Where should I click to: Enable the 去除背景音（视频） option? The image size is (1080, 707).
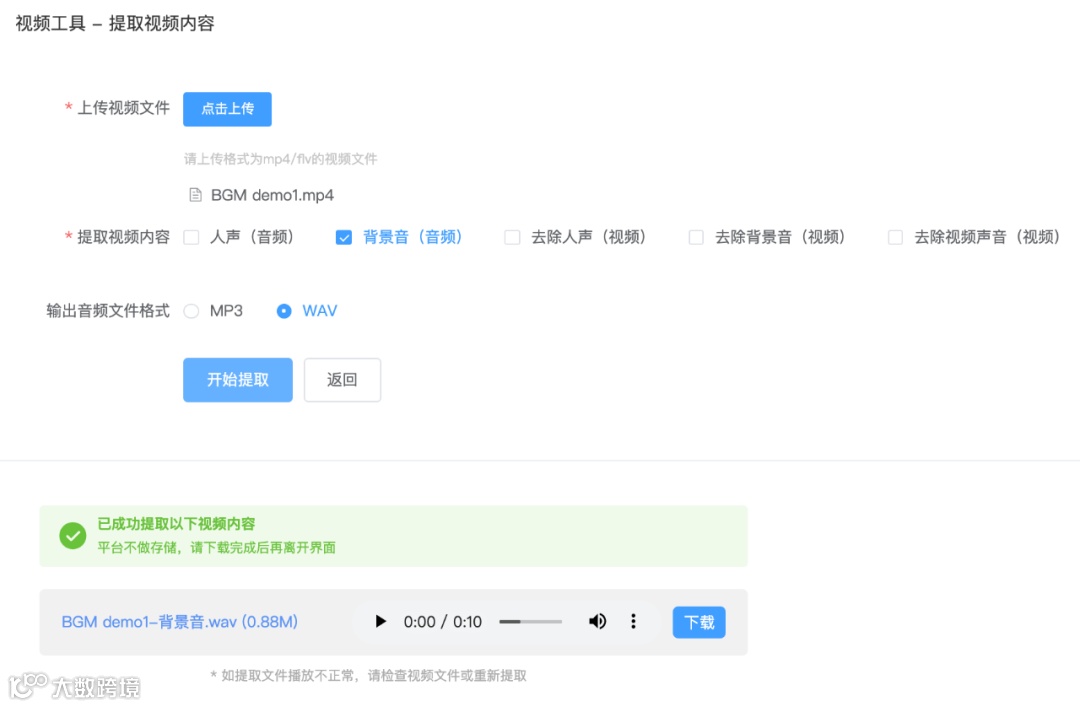point(695,237)
